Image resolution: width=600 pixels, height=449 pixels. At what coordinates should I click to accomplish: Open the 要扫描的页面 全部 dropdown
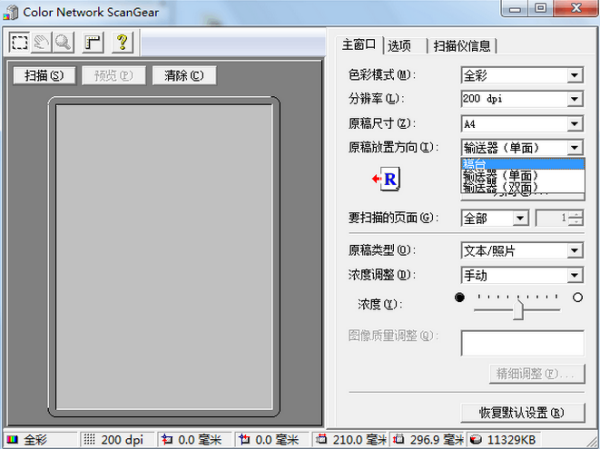coord(520,219)
